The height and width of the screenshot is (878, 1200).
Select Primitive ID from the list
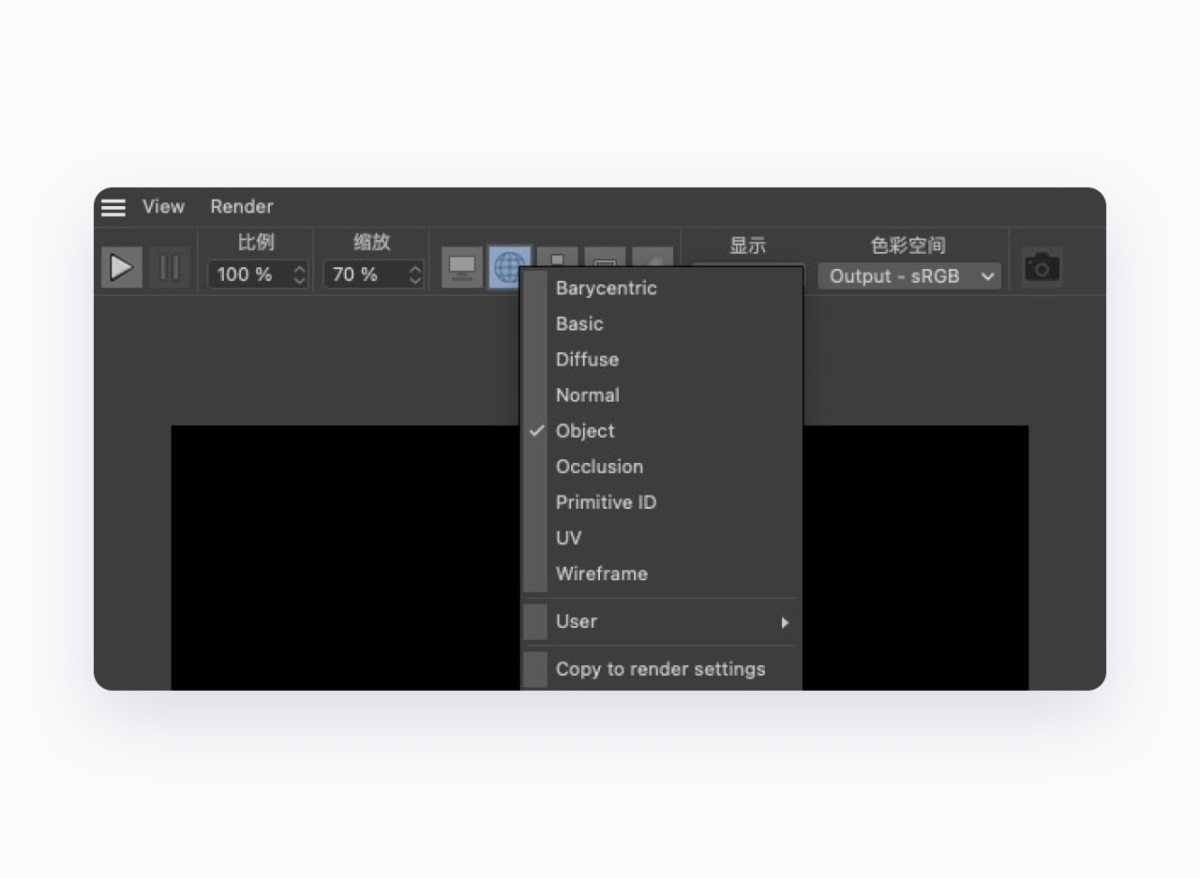(606, 502)
